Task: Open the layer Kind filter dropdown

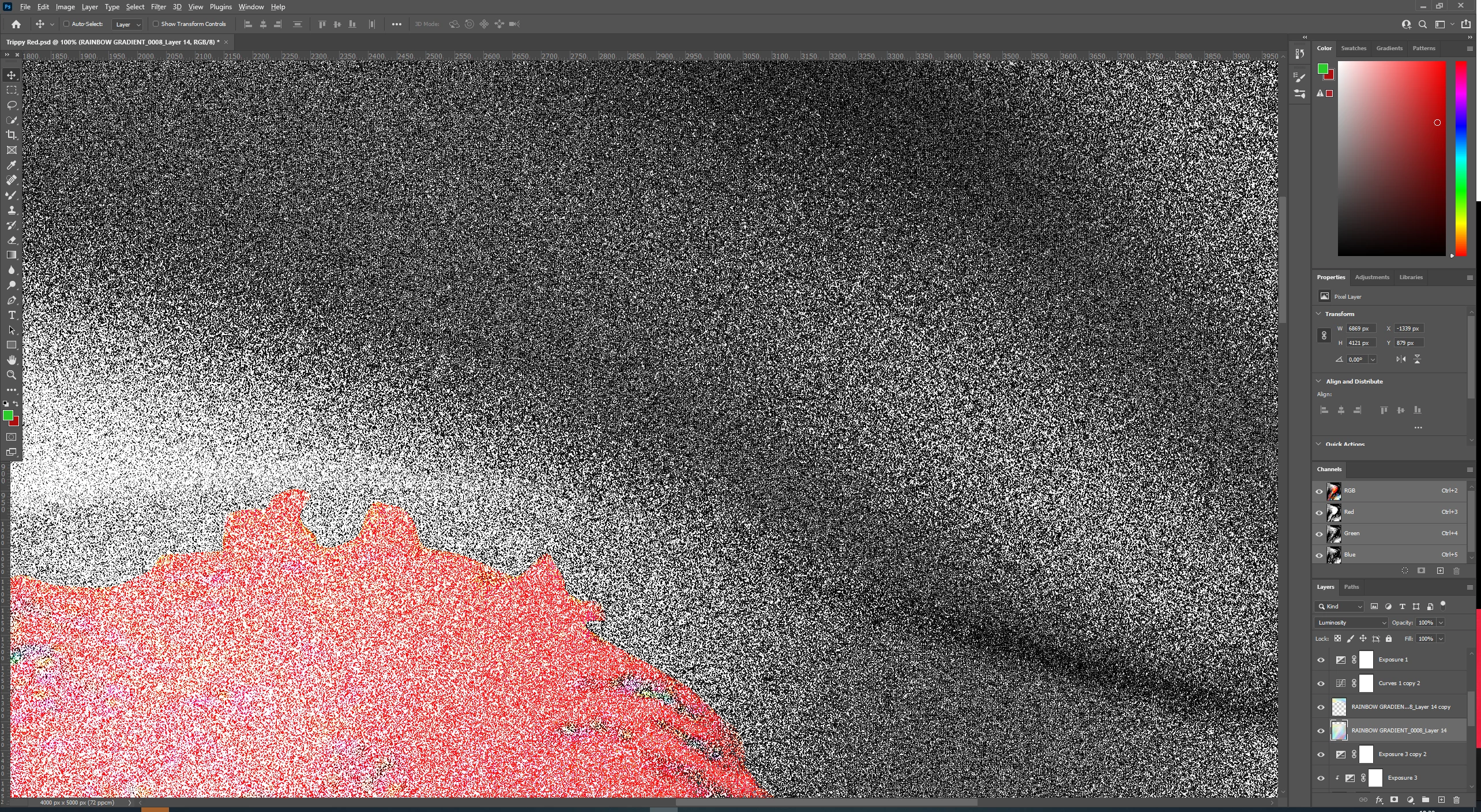Action: (x=1340, y=607)
